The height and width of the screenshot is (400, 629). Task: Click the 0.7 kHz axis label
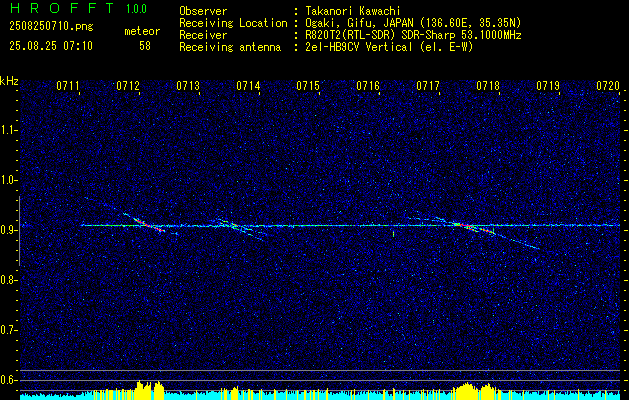click(x=7, y=330)
